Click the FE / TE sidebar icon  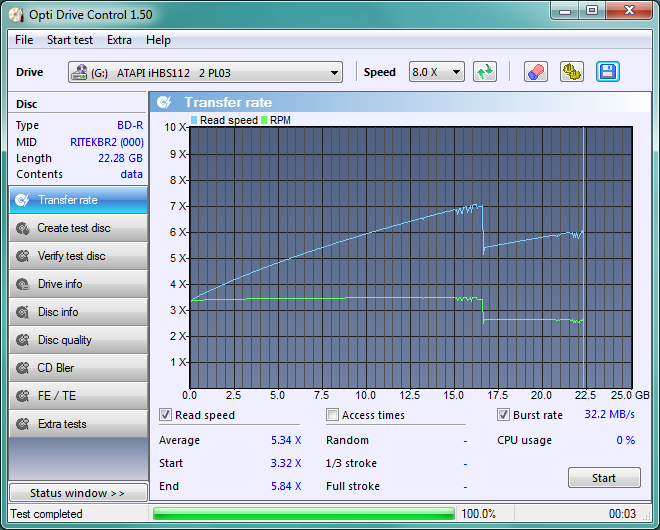pos(22,396)
